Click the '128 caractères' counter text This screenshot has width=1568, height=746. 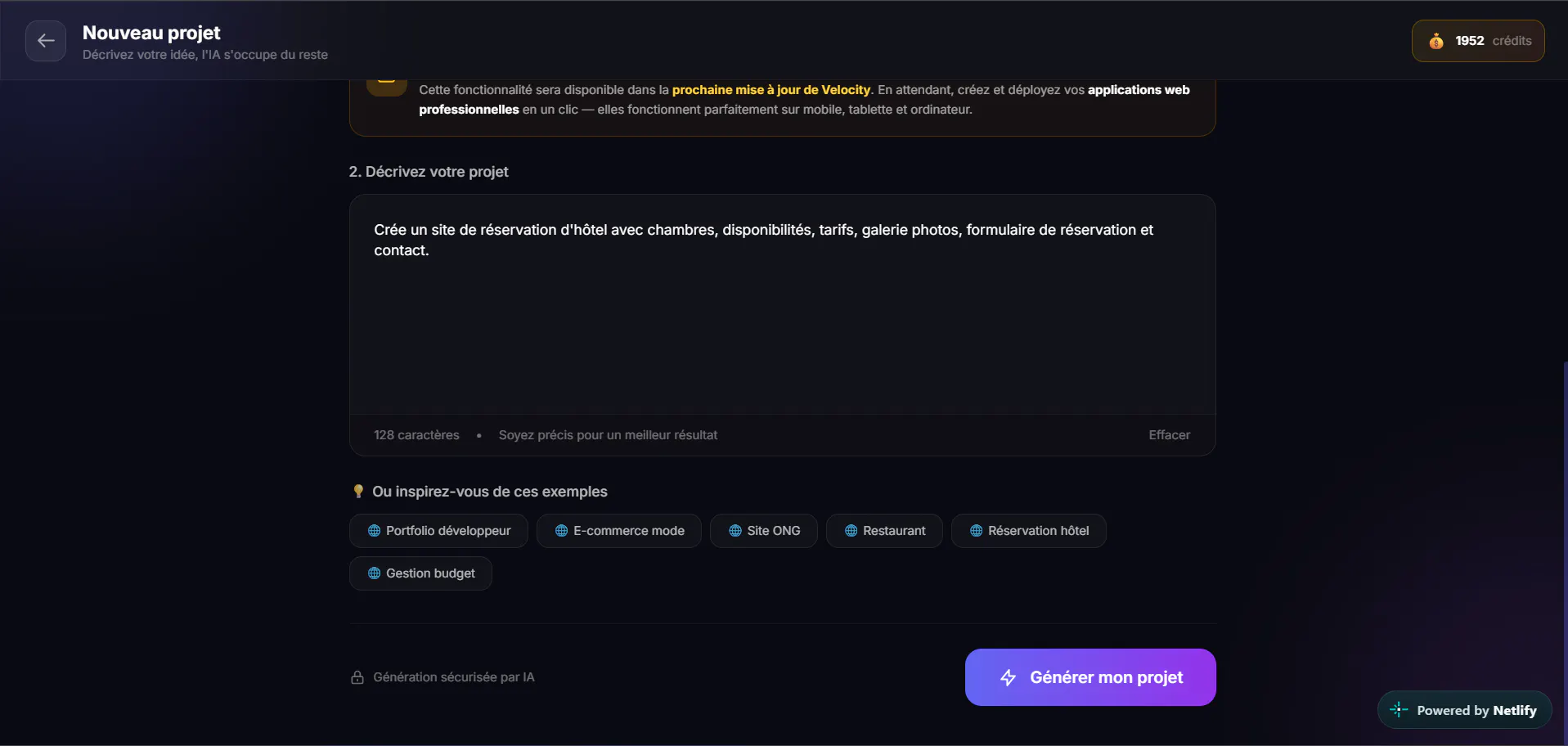point(416,435)
